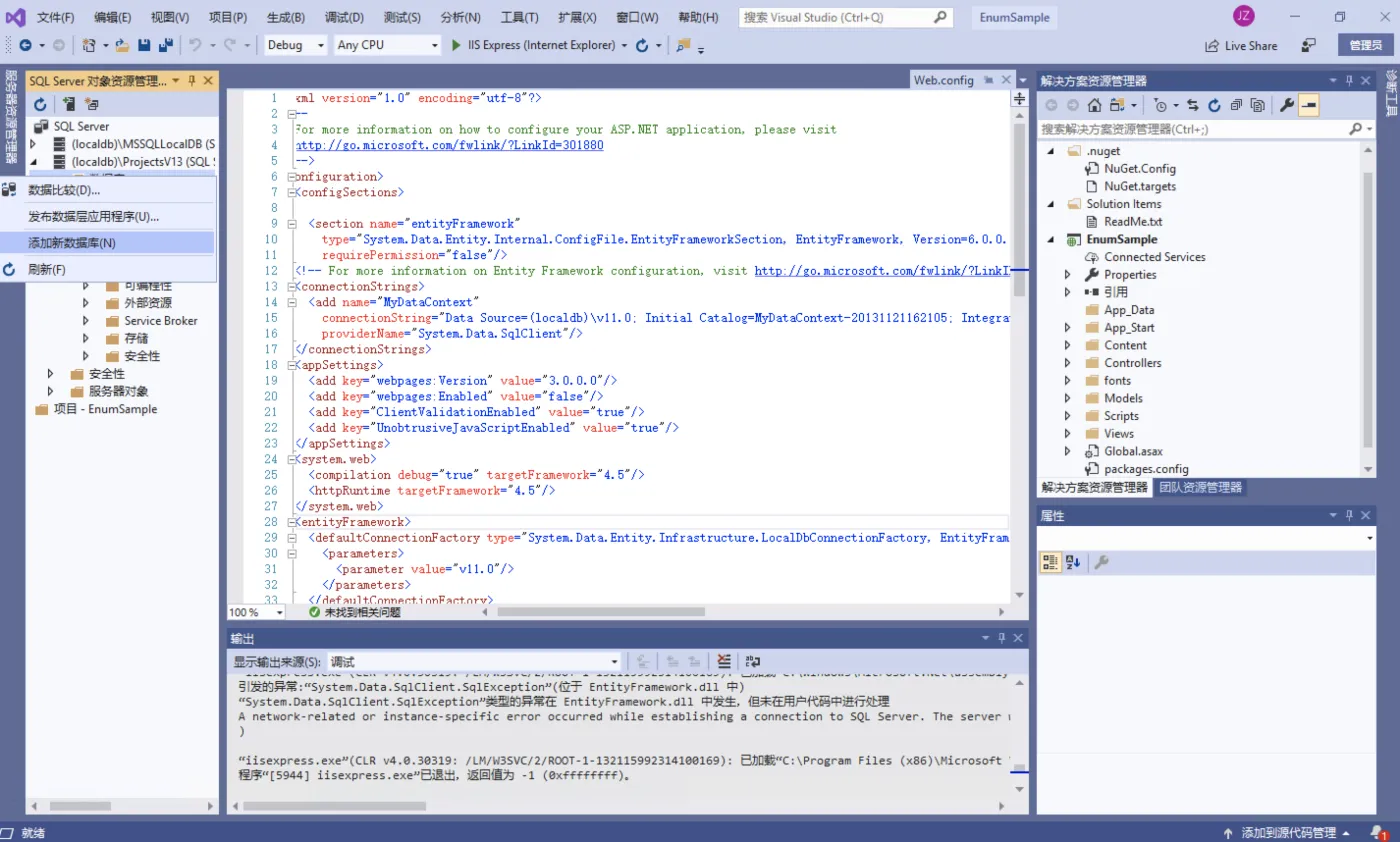Click the New Project toolbar icon
Screen dimensions: 1400x842
pyautogui.click(x=89, y=45)
